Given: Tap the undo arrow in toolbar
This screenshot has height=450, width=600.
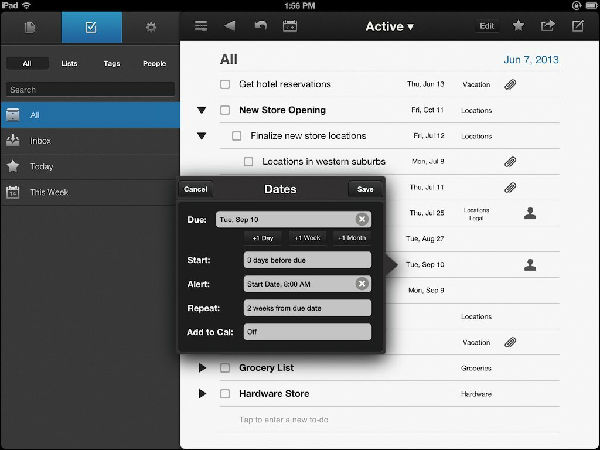Looking at the screenshot, I should [x=261, y=26].
